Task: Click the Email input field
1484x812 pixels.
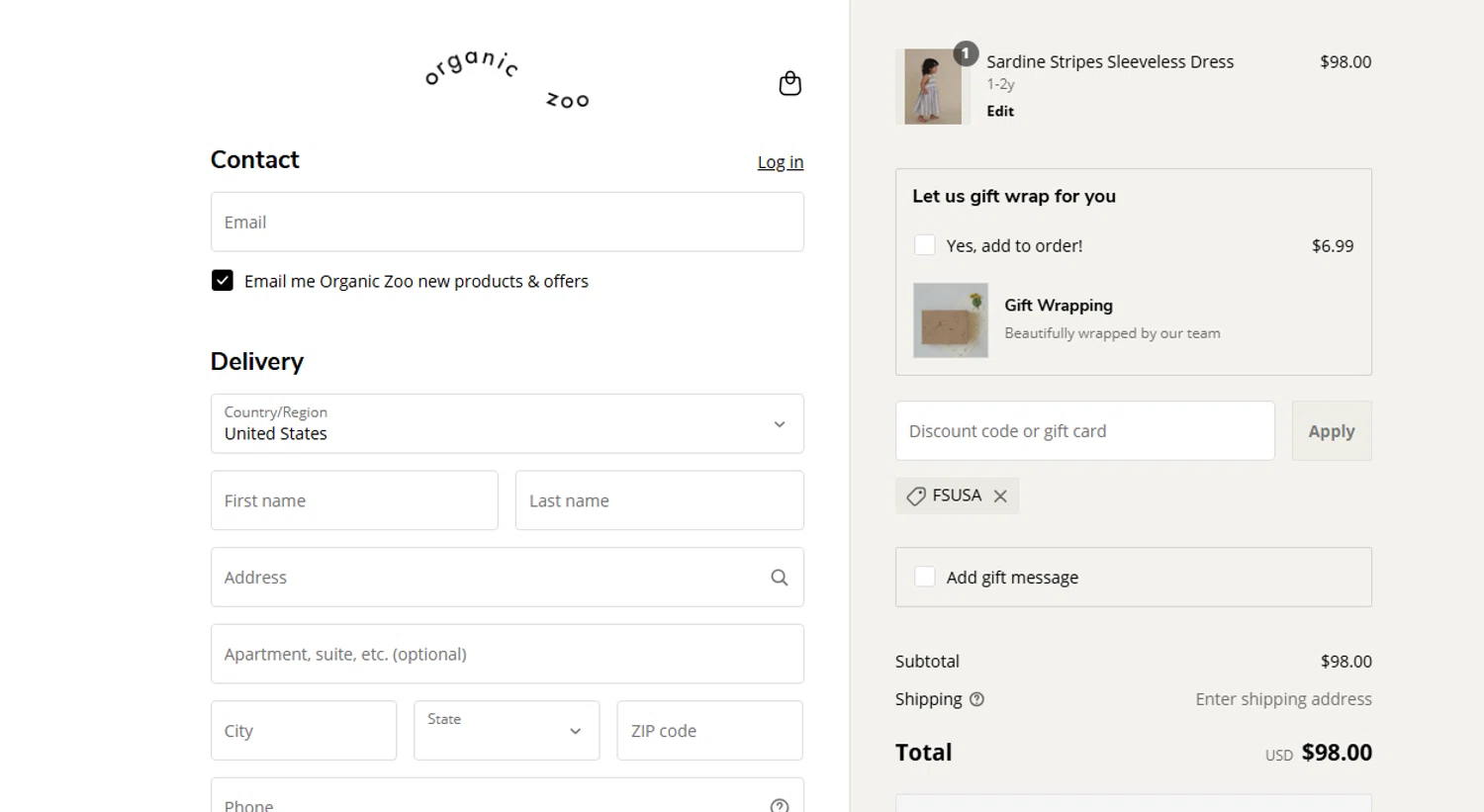Action: 508,222
